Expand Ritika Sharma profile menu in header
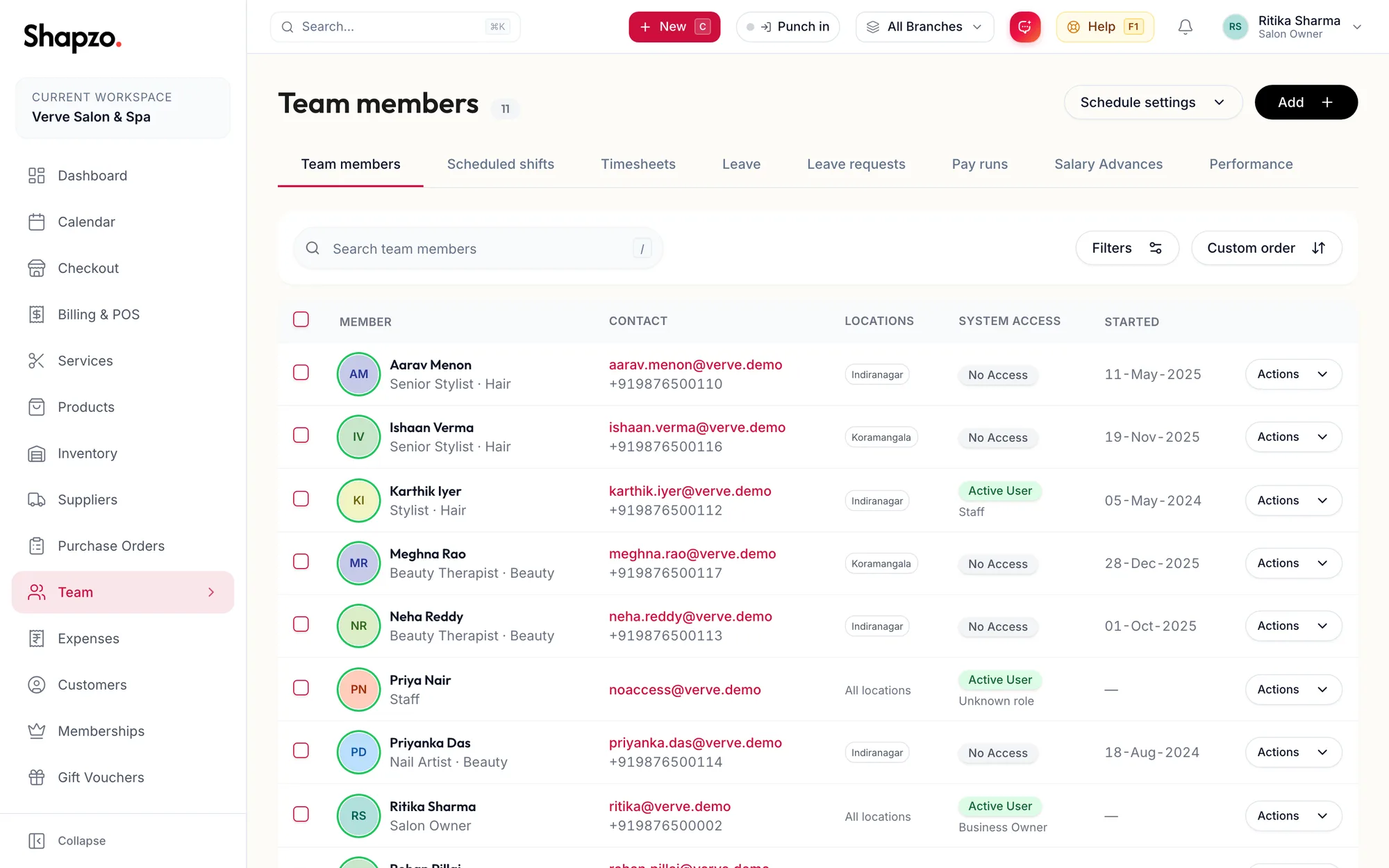The image size is (1389, 868). tap(1292, 27)
